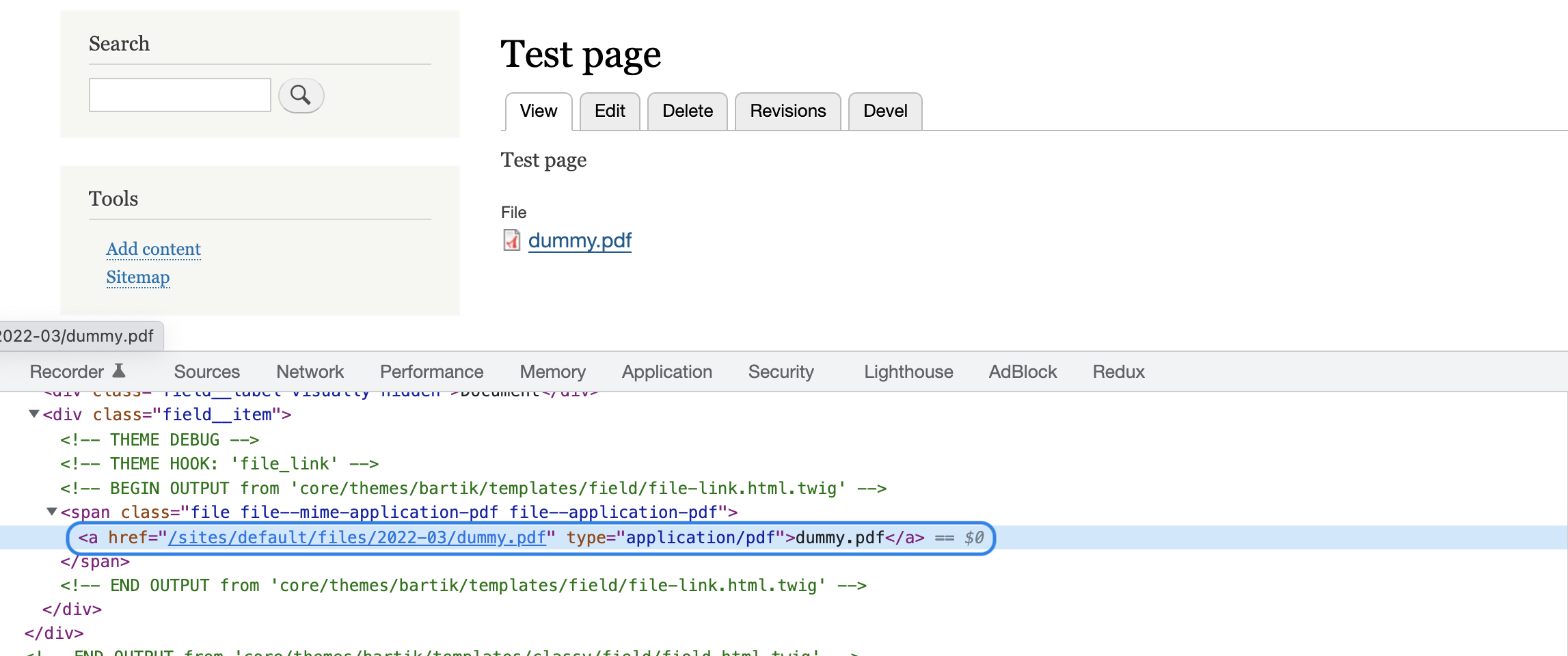Click the Recorder flask icon
Viewport: 1568px width, 656px height.
click(x=119, y=371)
